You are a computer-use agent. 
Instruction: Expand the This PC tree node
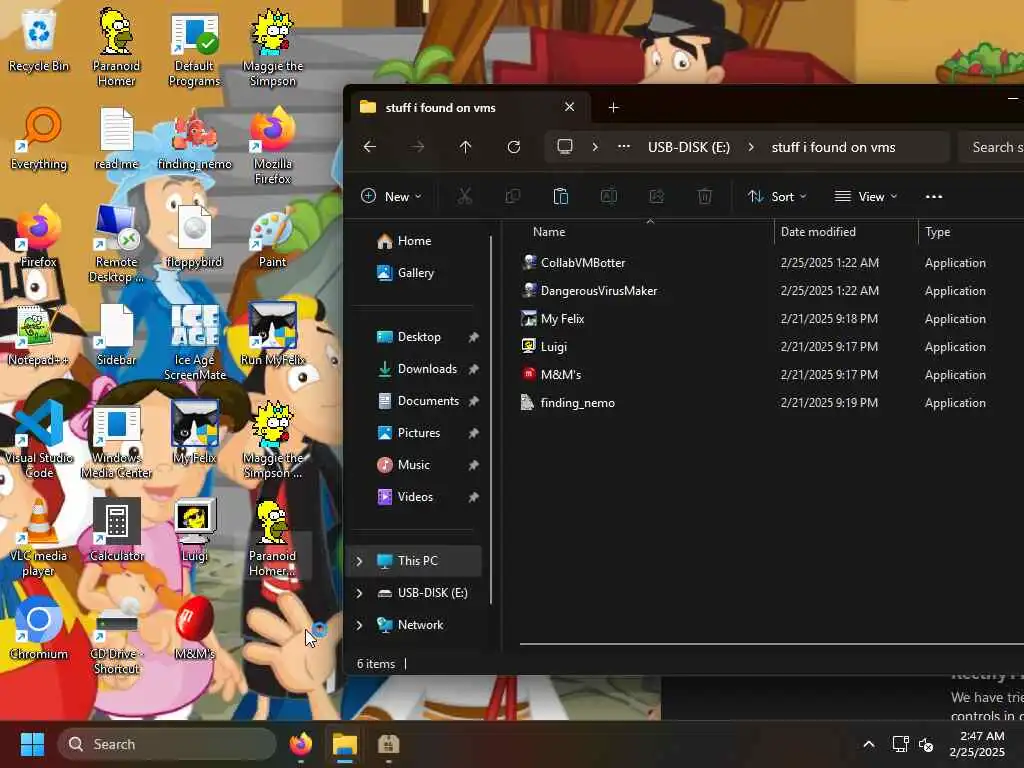[359, 561]
